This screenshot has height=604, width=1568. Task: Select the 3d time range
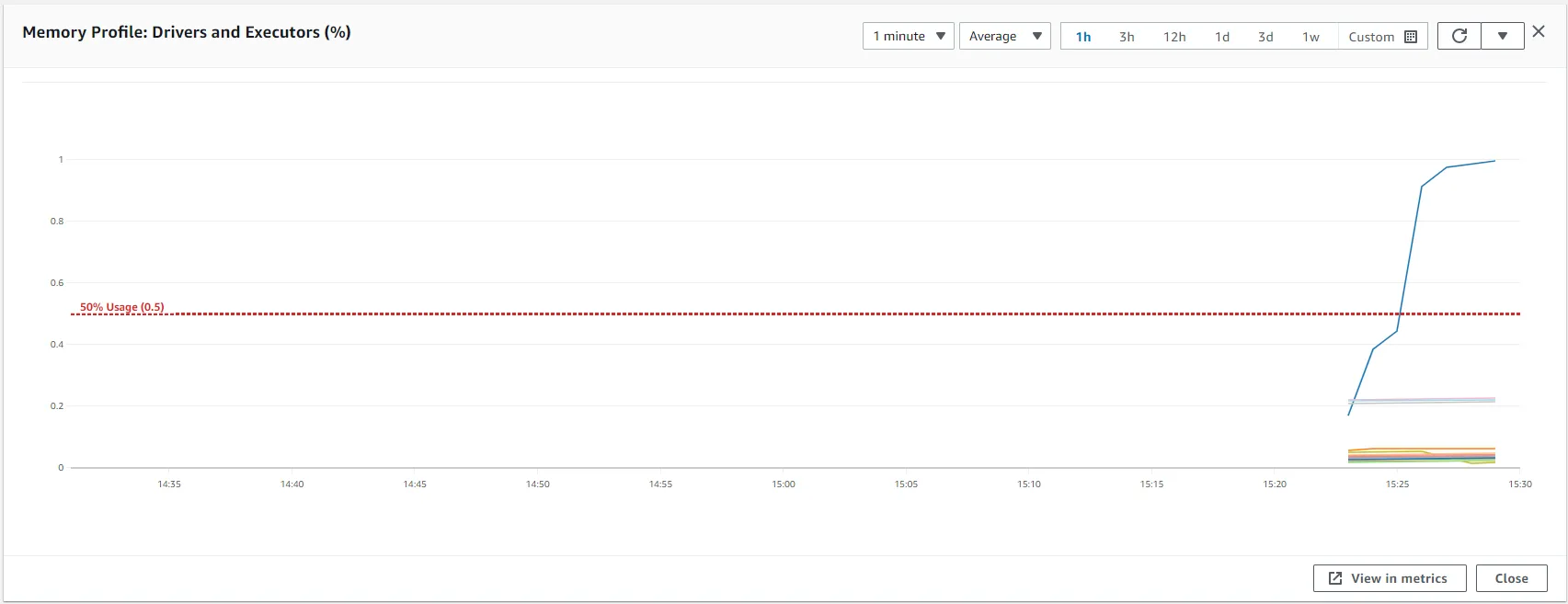(1265, 37)
